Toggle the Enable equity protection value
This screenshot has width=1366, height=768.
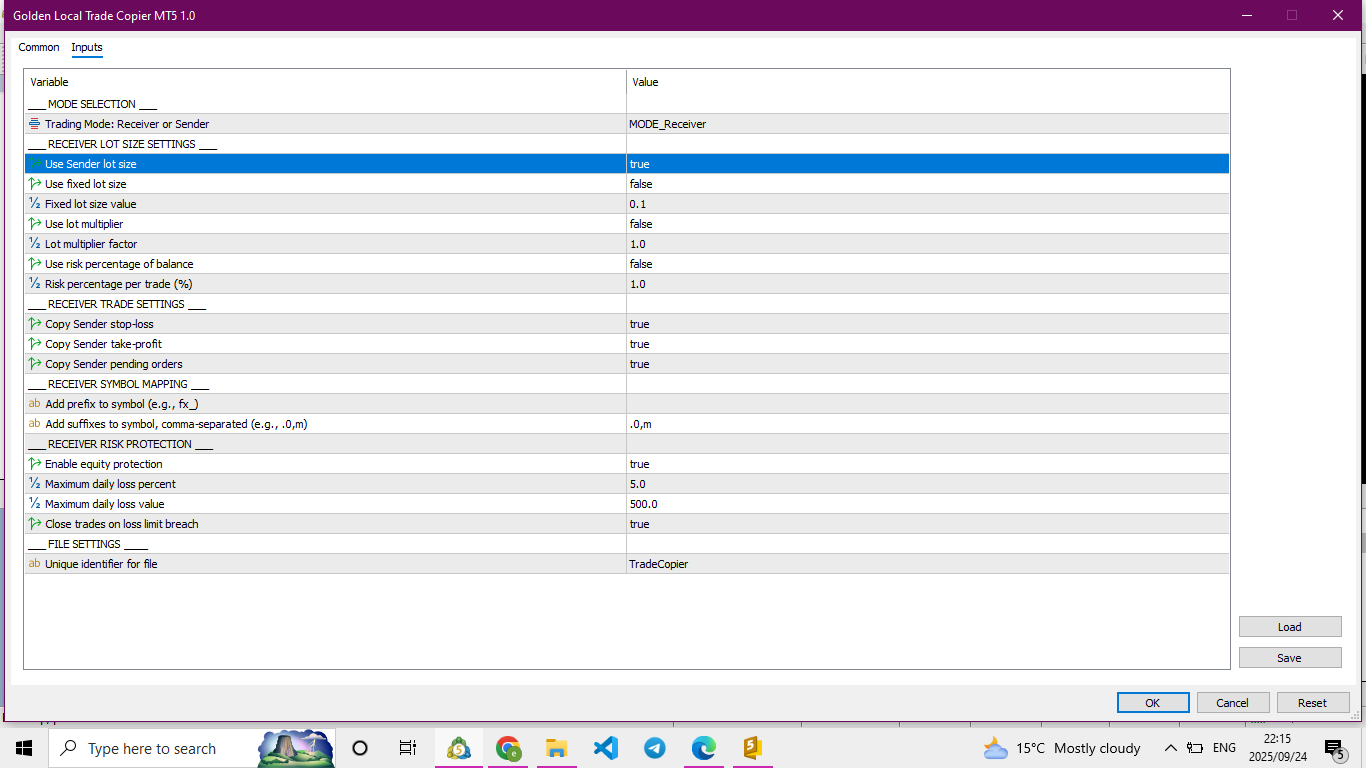point(928,464)
